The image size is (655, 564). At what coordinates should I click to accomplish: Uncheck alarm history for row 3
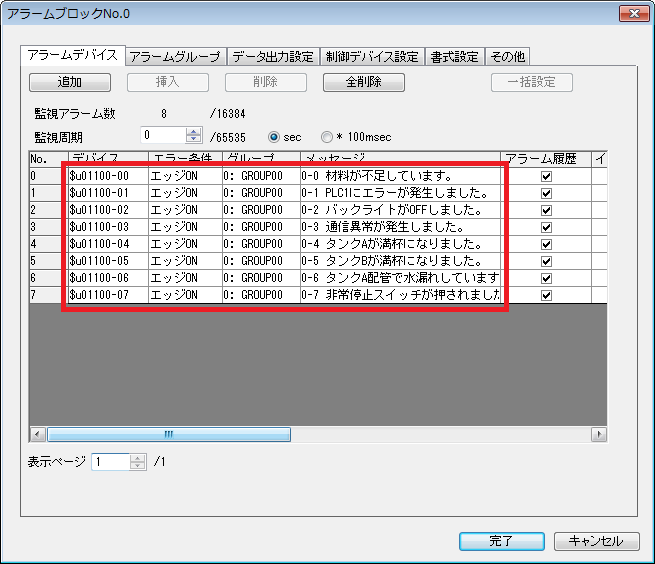[546, 227]
